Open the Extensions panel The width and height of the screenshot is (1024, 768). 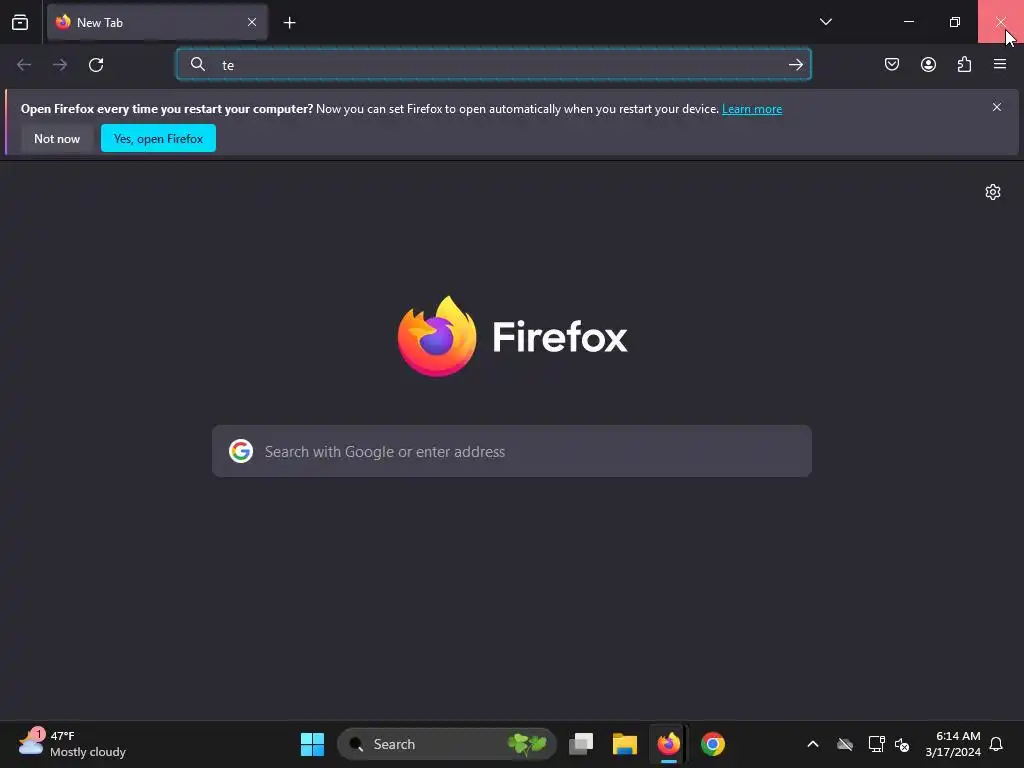tap(964, 64)
